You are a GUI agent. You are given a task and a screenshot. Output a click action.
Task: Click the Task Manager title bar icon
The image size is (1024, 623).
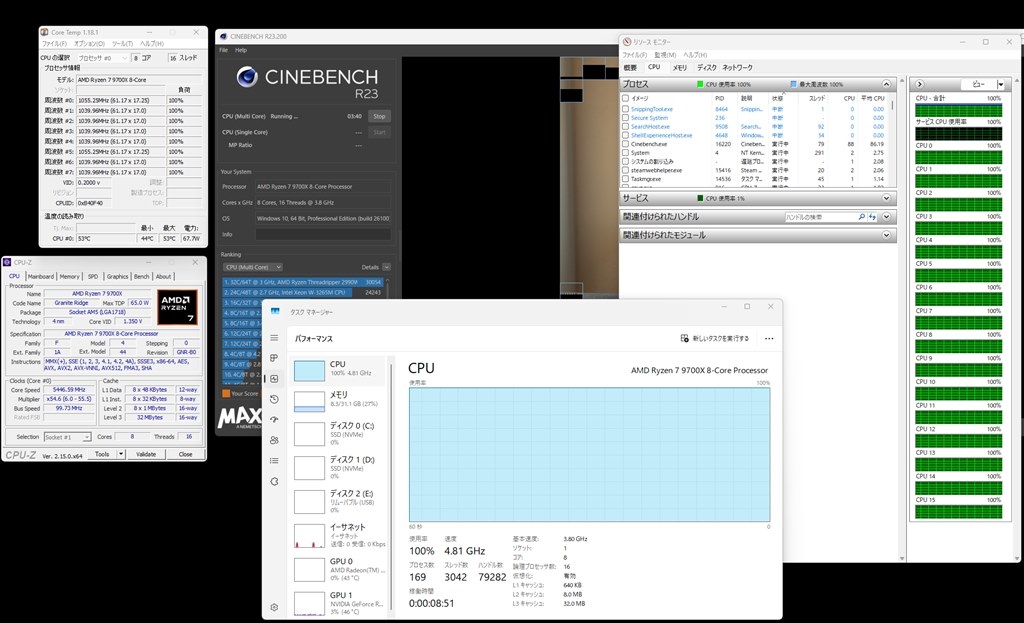[x=276, y=312]
